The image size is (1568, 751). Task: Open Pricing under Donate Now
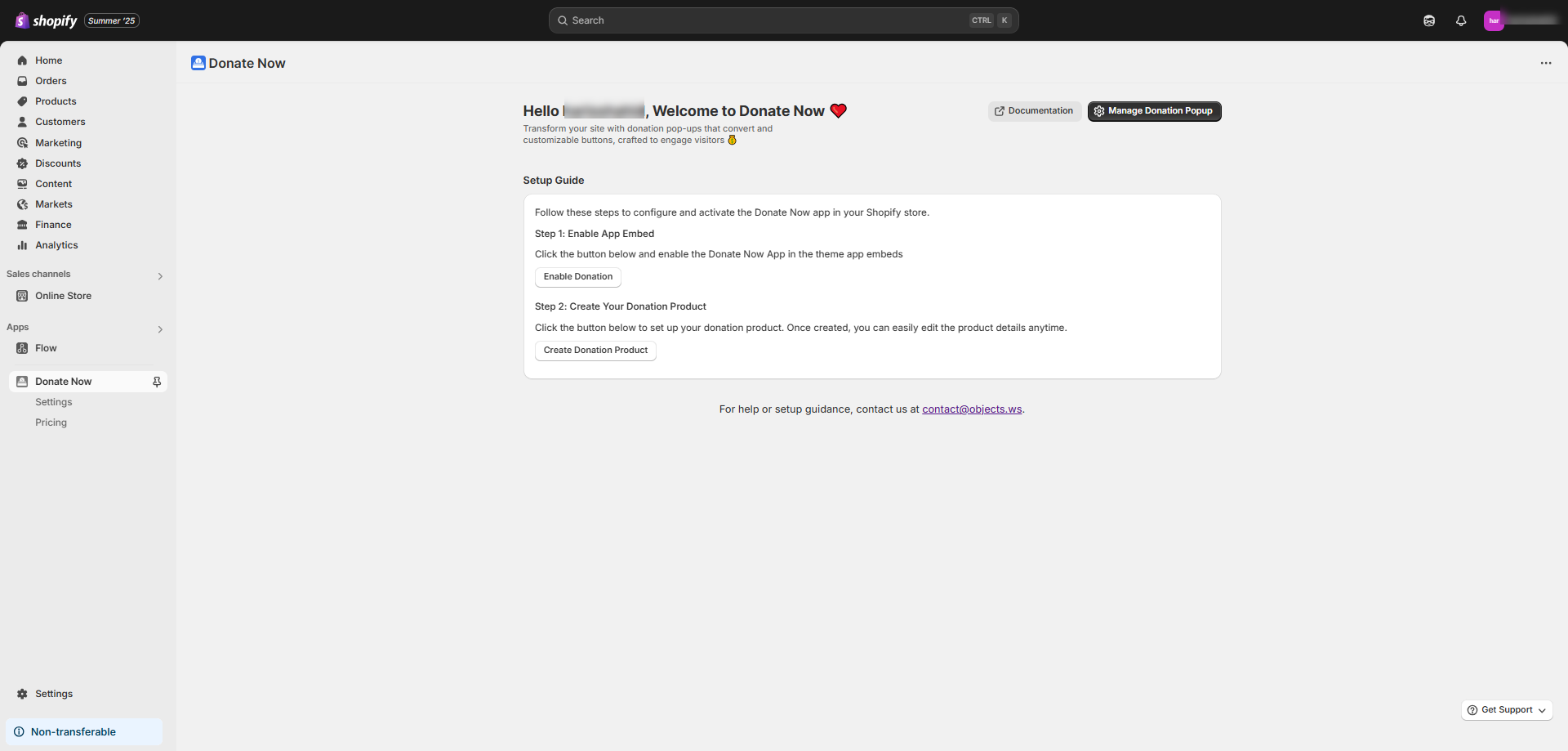pos(51,422)
